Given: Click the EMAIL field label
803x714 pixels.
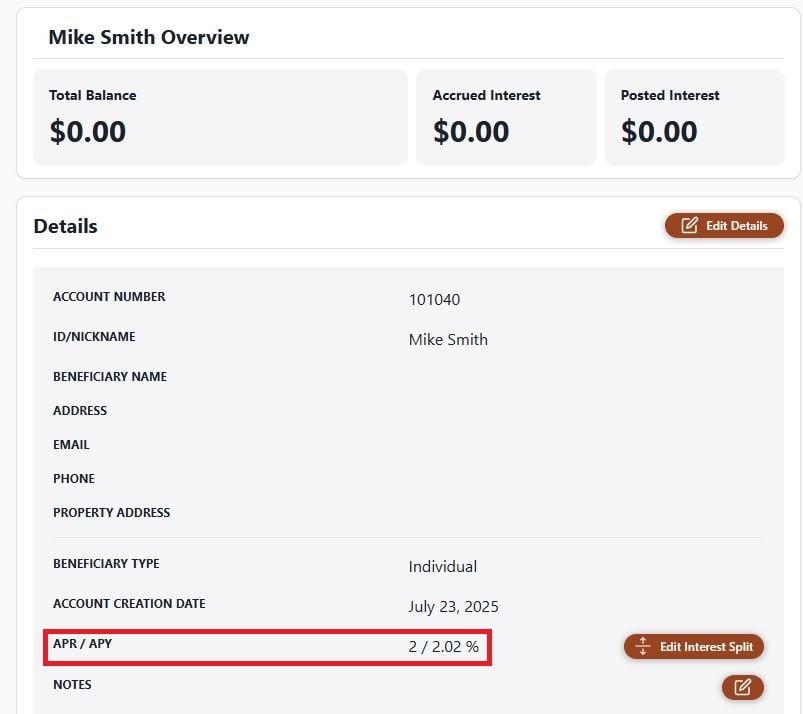Looking at the screenshot, I should (71, 445).
